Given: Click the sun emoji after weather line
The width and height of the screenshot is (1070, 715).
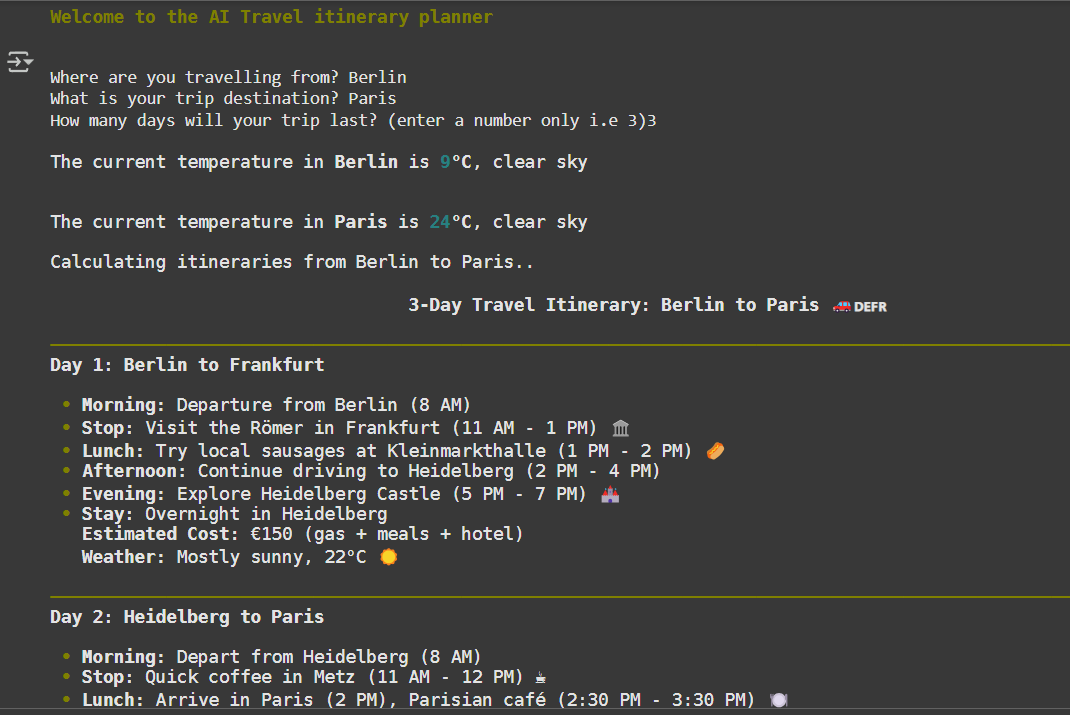Looking at the screenshot, I should pos(389,557).
